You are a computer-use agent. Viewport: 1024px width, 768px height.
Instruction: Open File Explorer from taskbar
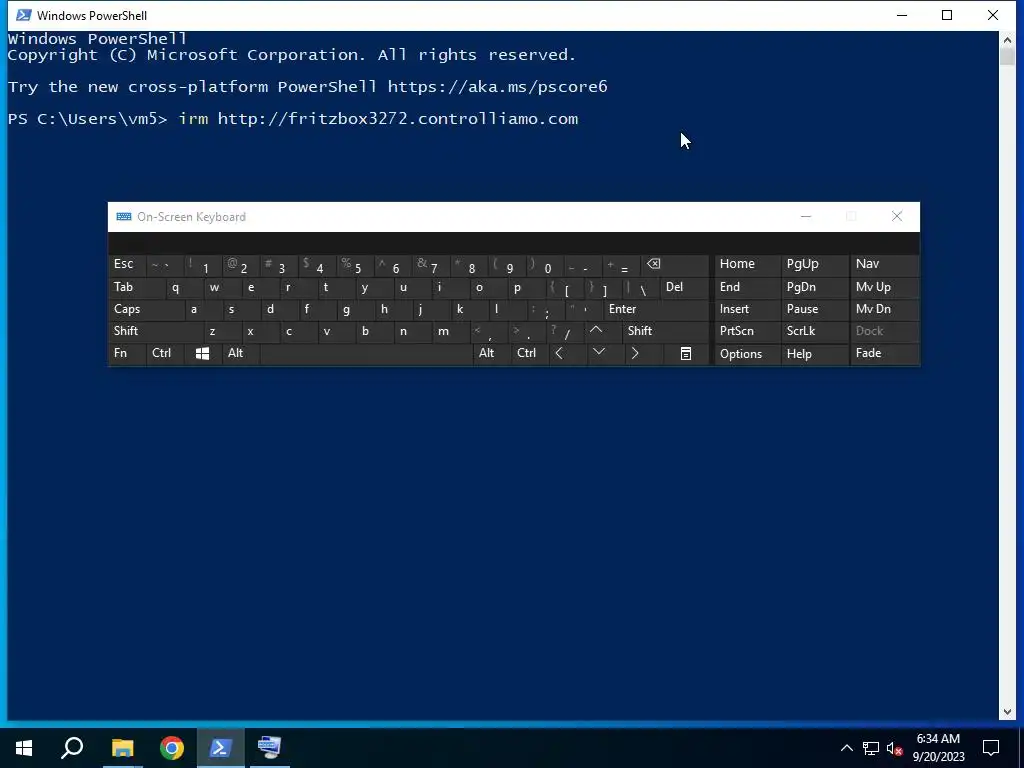pyautogui.click(x=122, y=748)
